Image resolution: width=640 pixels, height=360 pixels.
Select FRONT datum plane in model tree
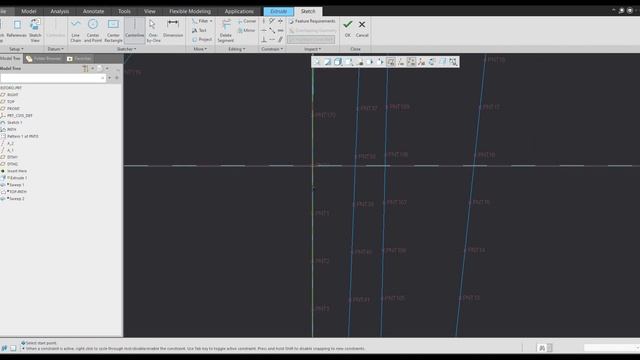pos(13,109)
